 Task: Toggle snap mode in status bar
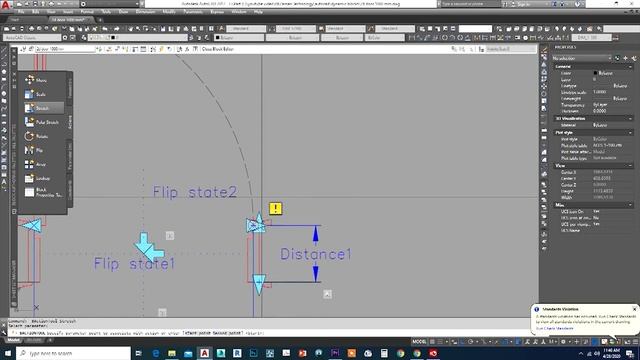440,342
